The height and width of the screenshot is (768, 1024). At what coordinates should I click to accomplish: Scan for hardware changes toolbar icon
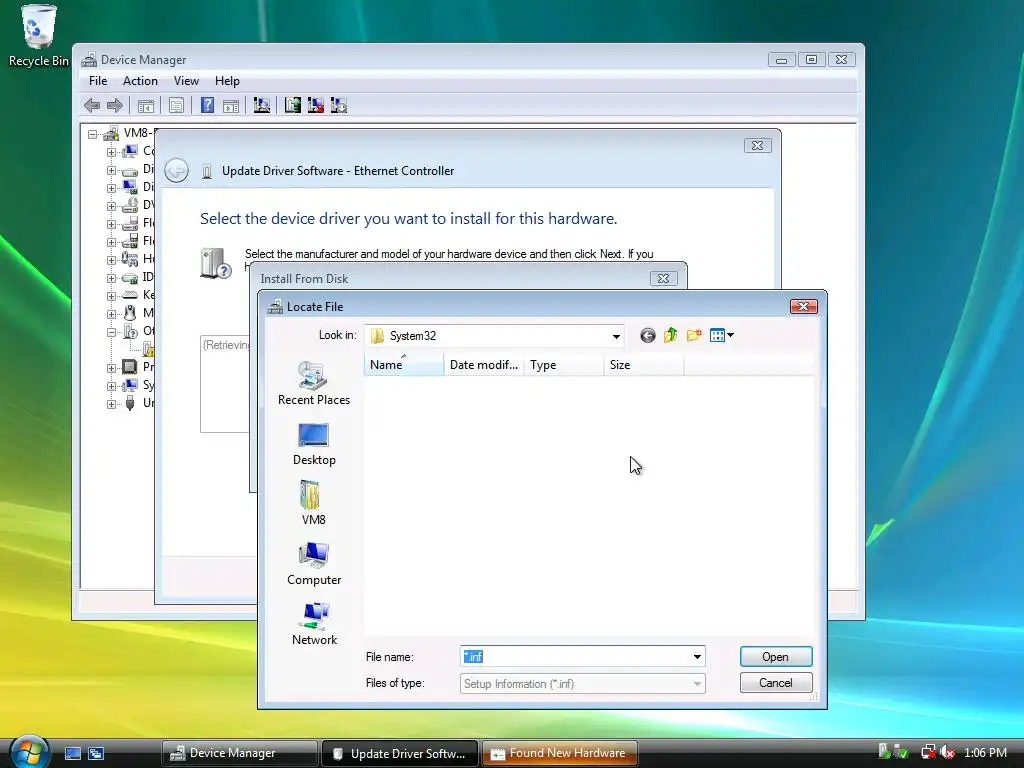point(262,105)
